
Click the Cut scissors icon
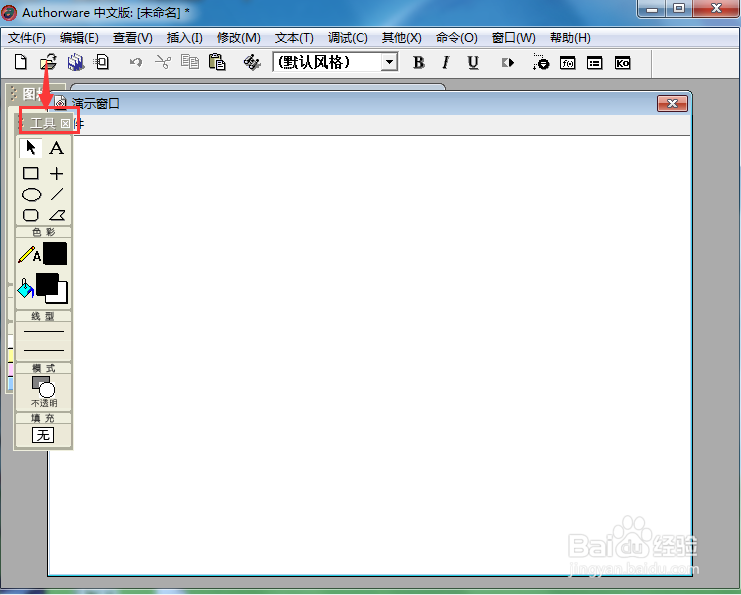point(163,62)
